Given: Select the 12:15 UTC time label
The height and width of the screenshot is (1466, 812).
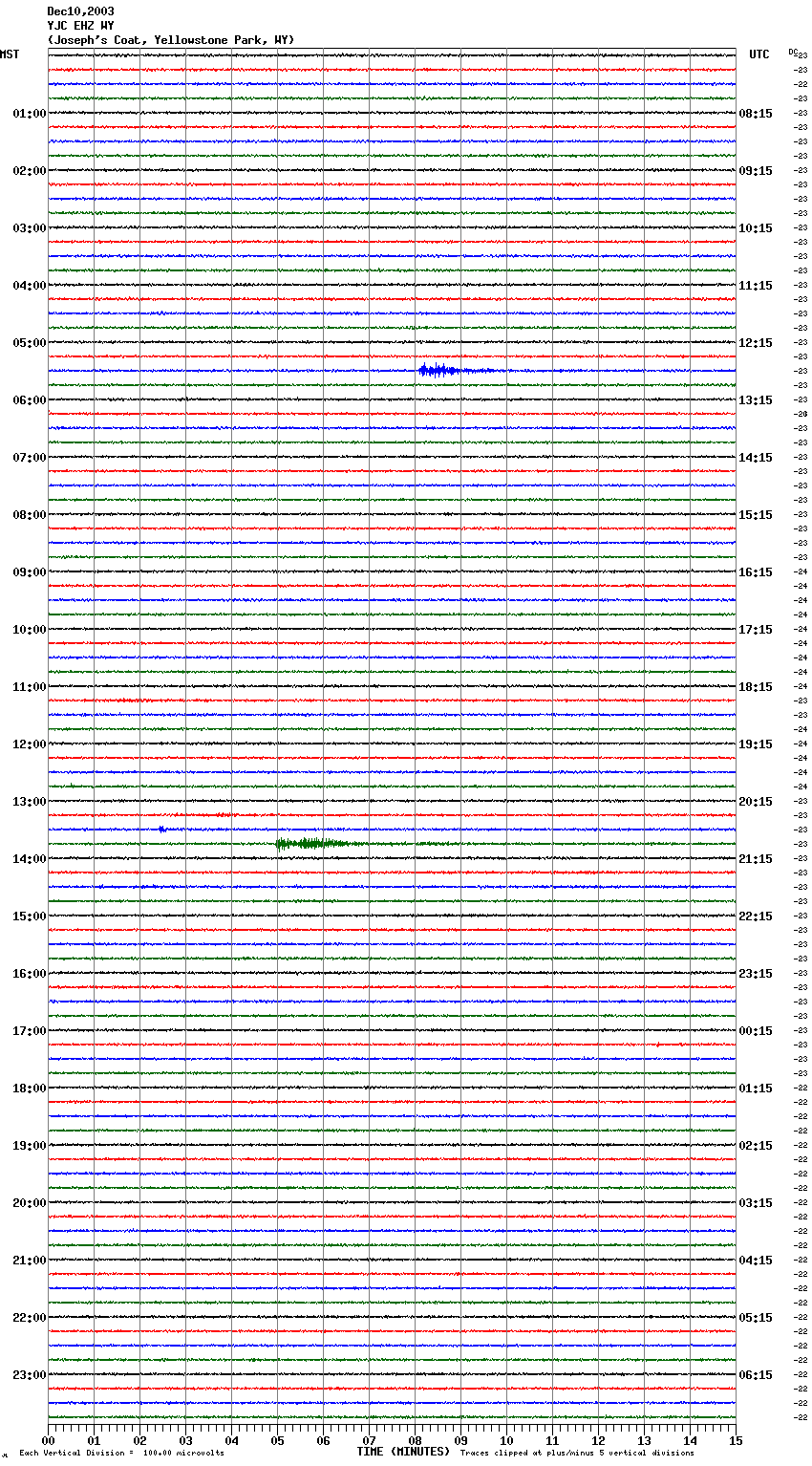Looking at the screenshot, I should tap(756, 343).
